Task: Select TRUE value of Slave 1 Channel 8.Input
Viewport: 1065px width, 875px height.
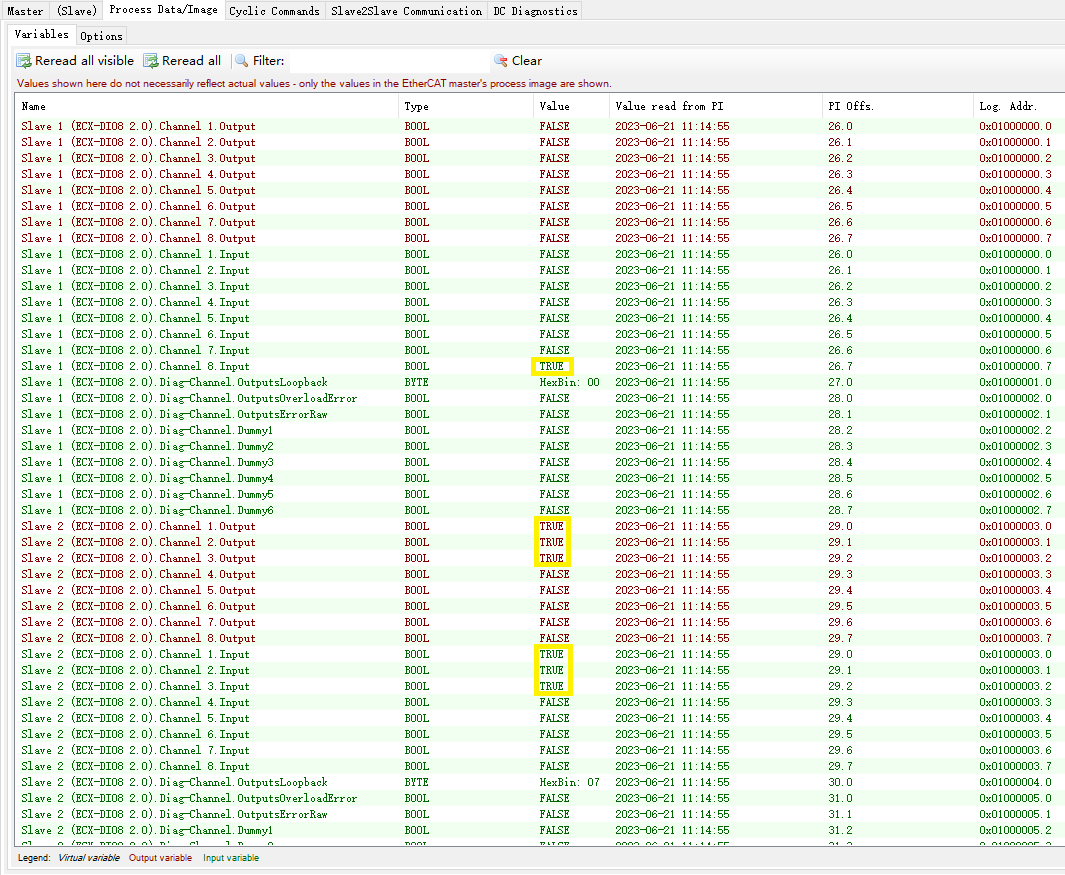Action: tap(552, 367)
